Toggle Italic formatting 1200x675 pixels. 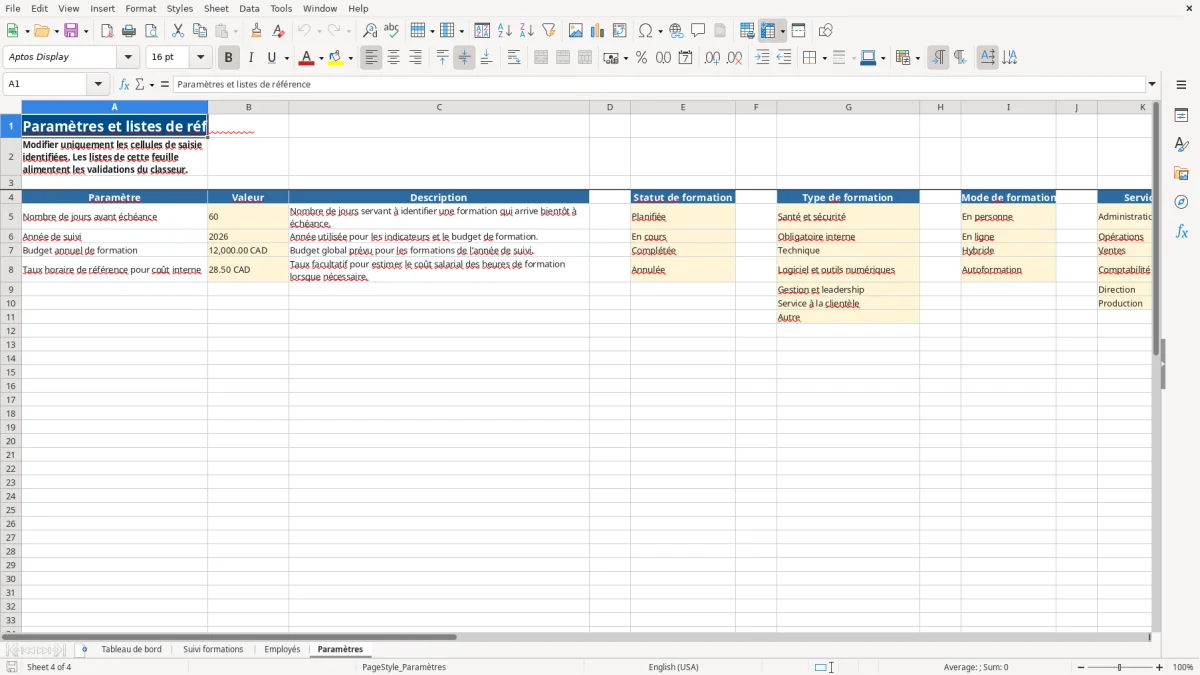[250, 58]
